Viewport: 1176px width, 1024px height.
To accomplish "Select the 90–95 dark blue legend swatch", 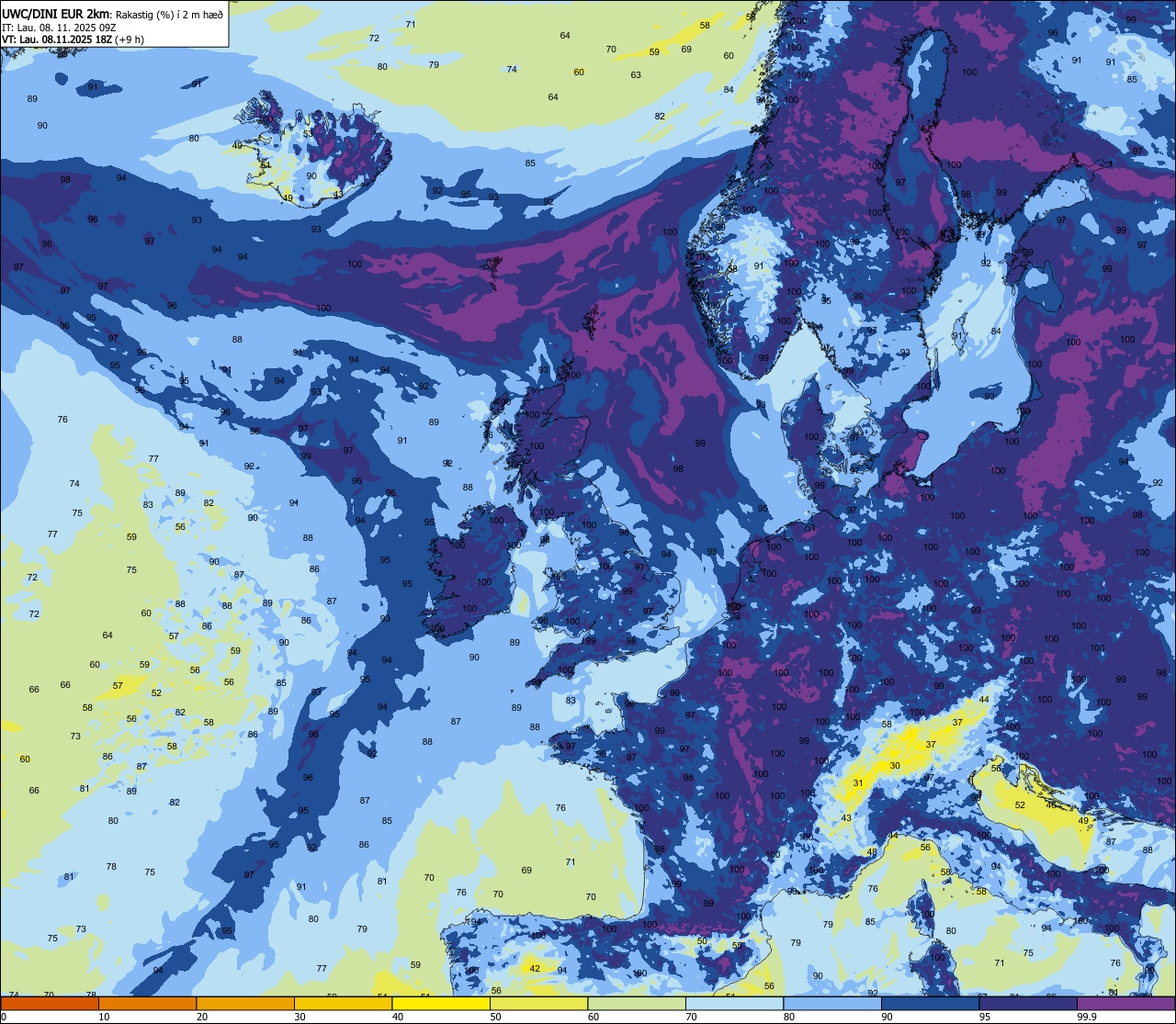I will click(x=931, y=1003).
